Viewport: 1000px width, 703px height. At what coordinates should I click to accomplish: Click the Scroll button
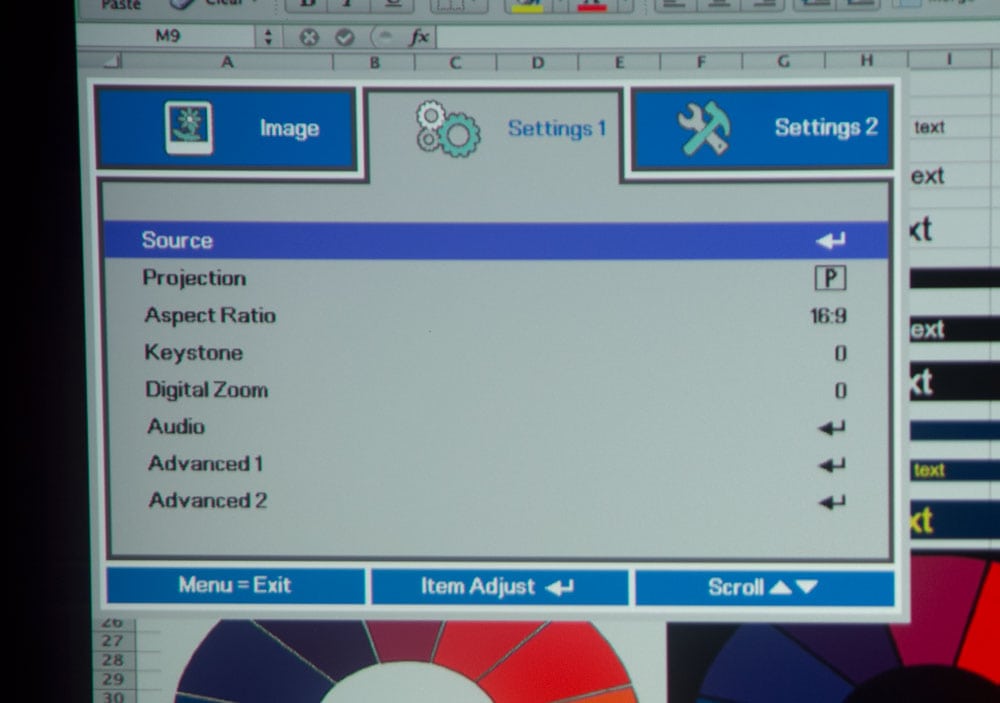pyautogui.click(x=764, y=587)
